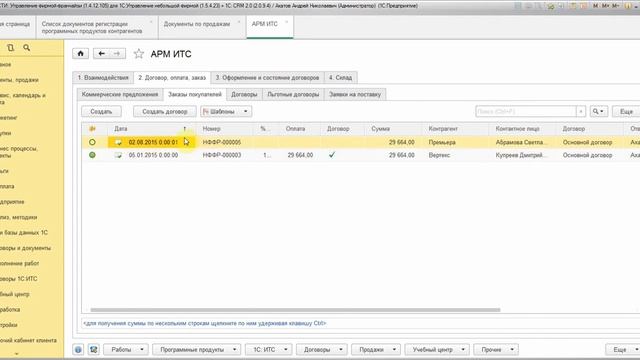
Task: Expand the sidebar list with the bottom down arrow
Action: 17,354
